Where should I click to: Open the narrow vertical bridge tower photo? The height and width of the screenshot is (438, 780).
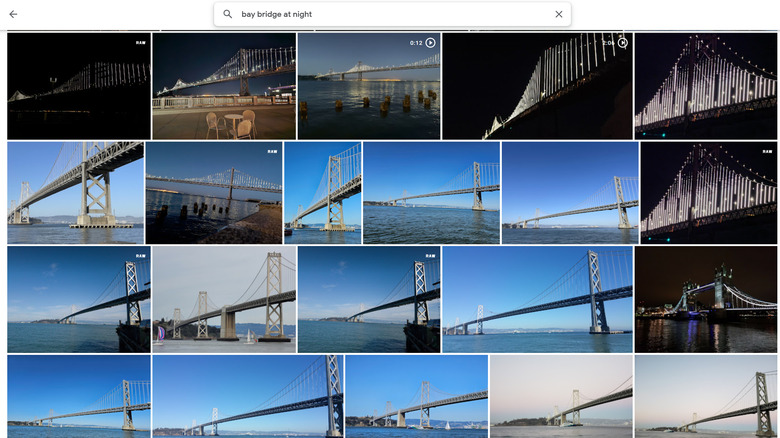(x=322, y=192)
